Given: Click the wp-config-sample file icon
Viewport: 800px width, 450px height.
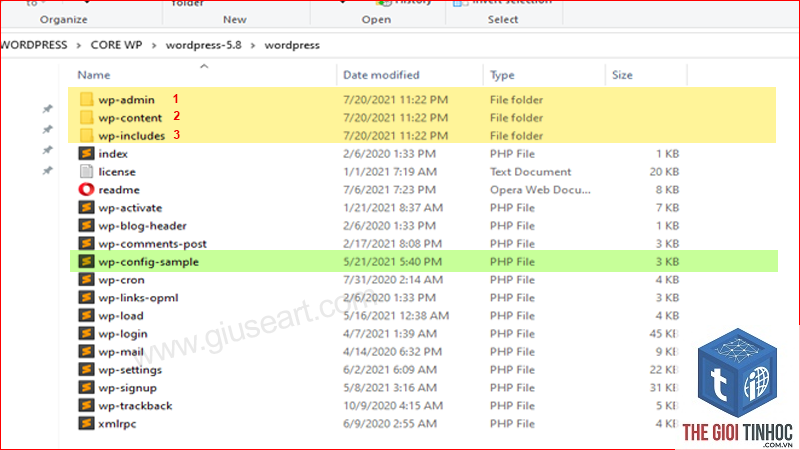Looking at the screenshot, I should (86, 262).
